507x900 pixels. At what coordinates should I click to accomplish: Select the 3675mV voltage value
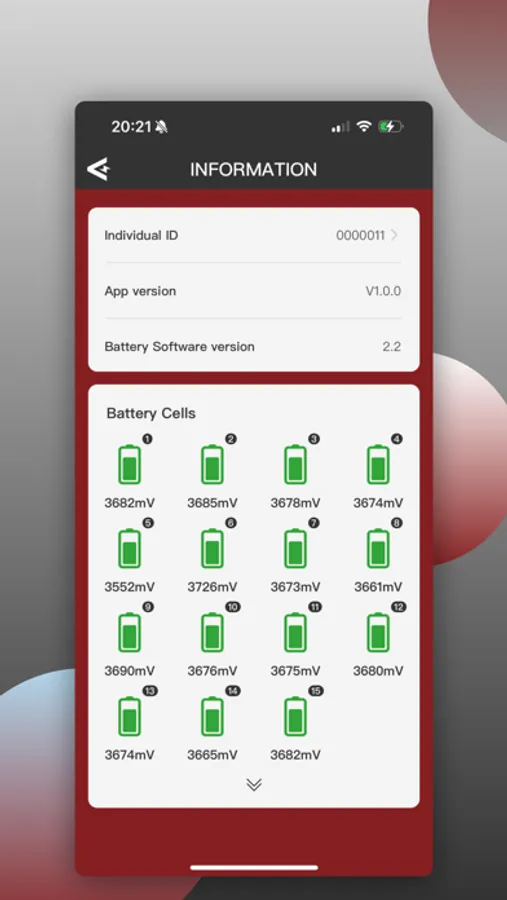pos(295,671)
